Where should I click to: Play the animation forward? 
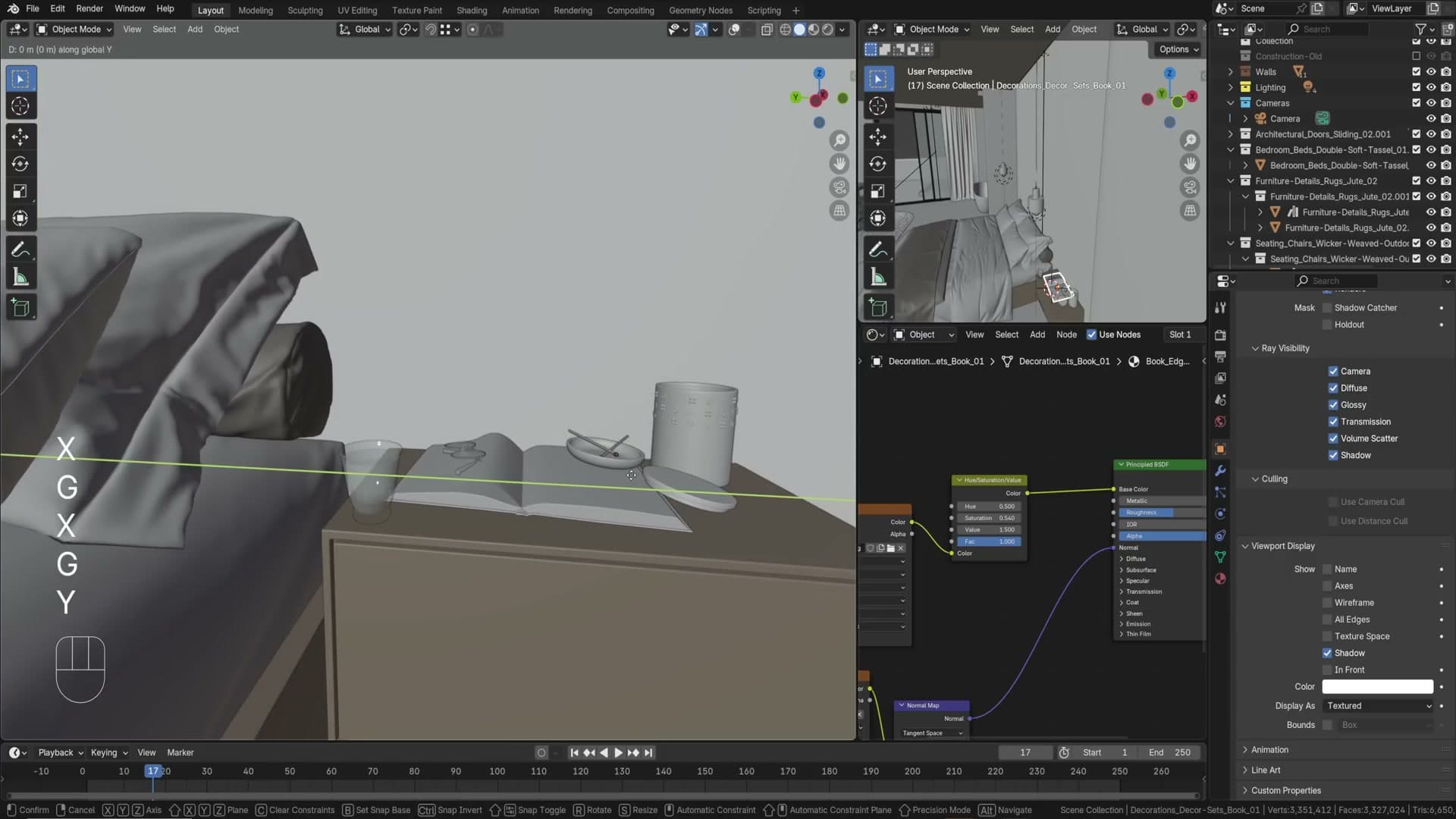click(618, 753)
